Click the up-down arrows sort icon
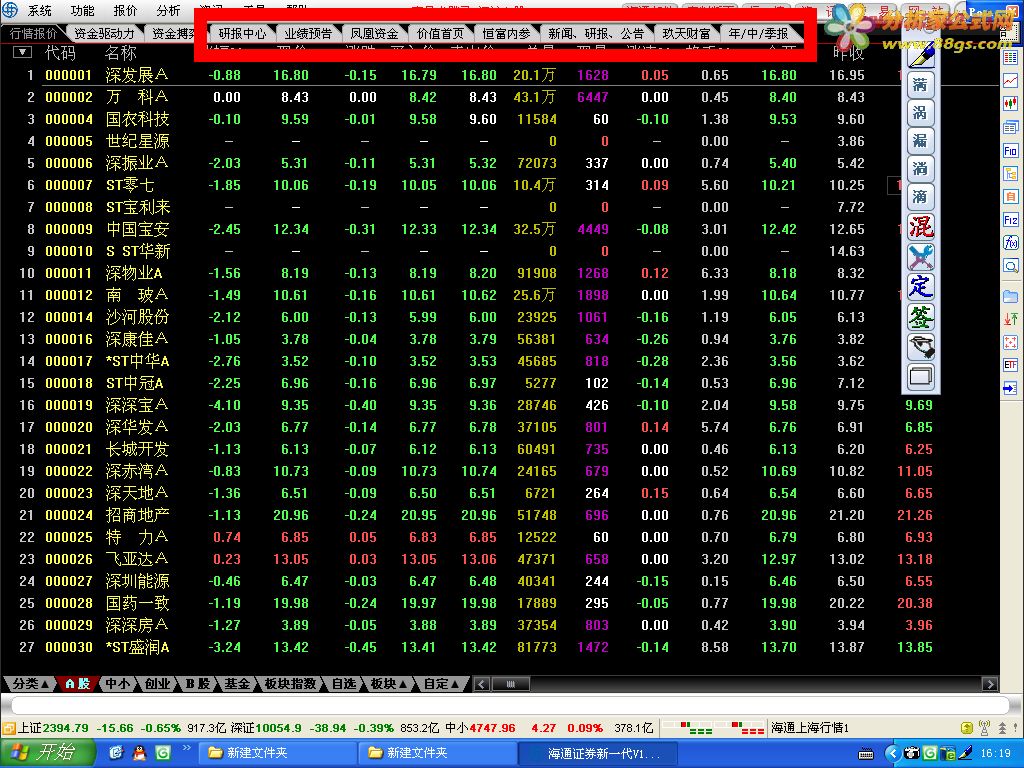 pos(1010,319)
